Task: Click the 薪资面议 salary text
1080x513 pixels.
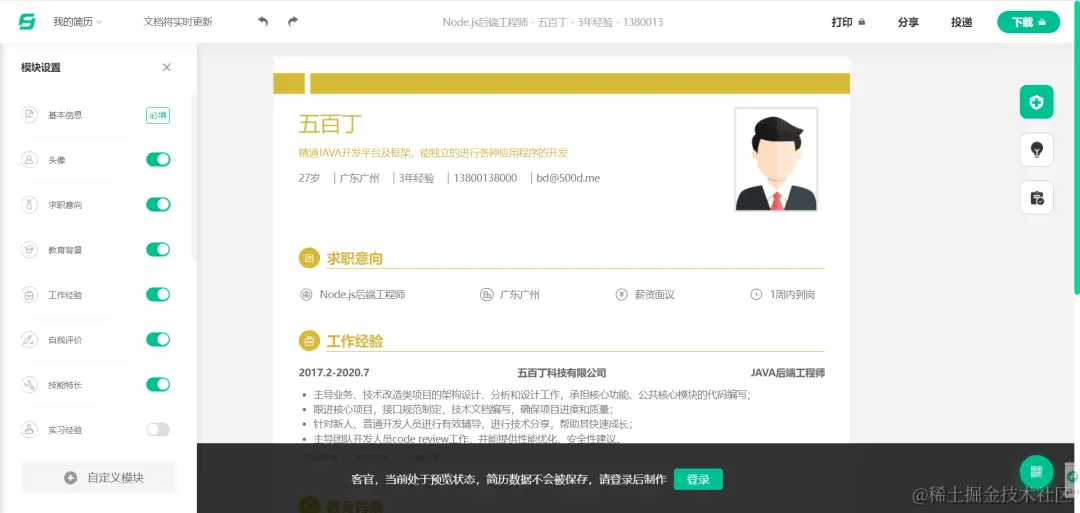Action: click(x=654, y=295)
